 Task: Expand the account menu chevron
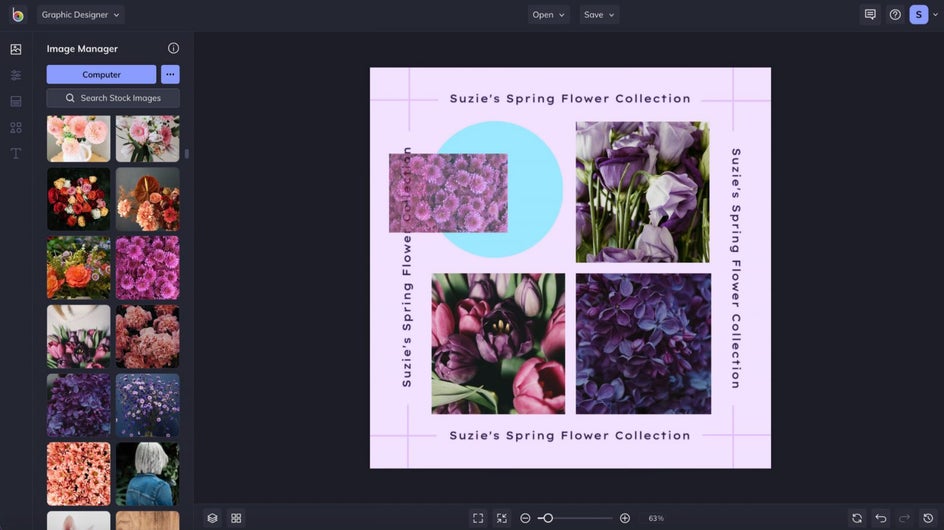[x=935, y=15]
